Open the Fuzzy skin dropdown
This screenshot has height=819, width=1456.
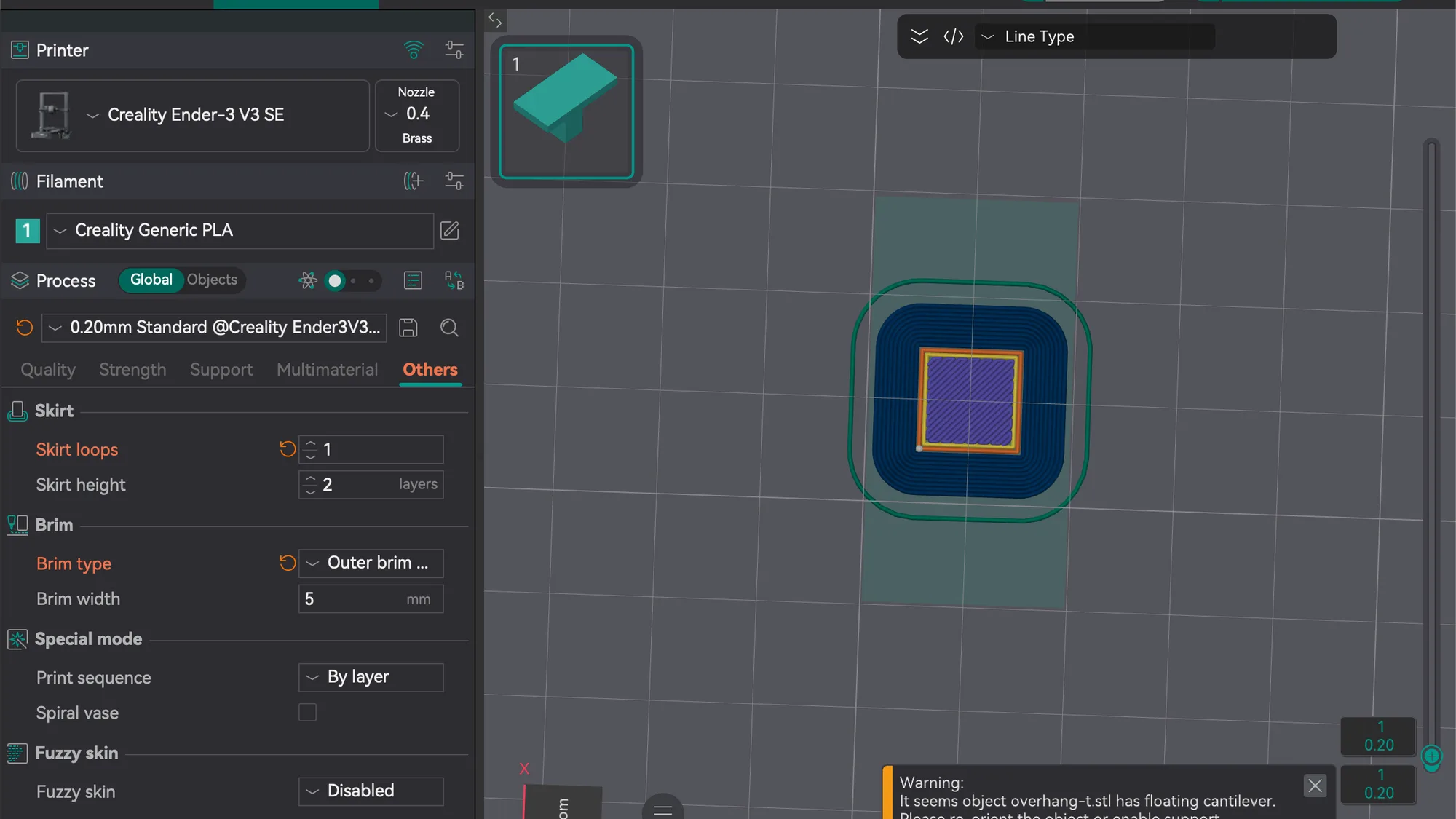(x=371, y=791)
